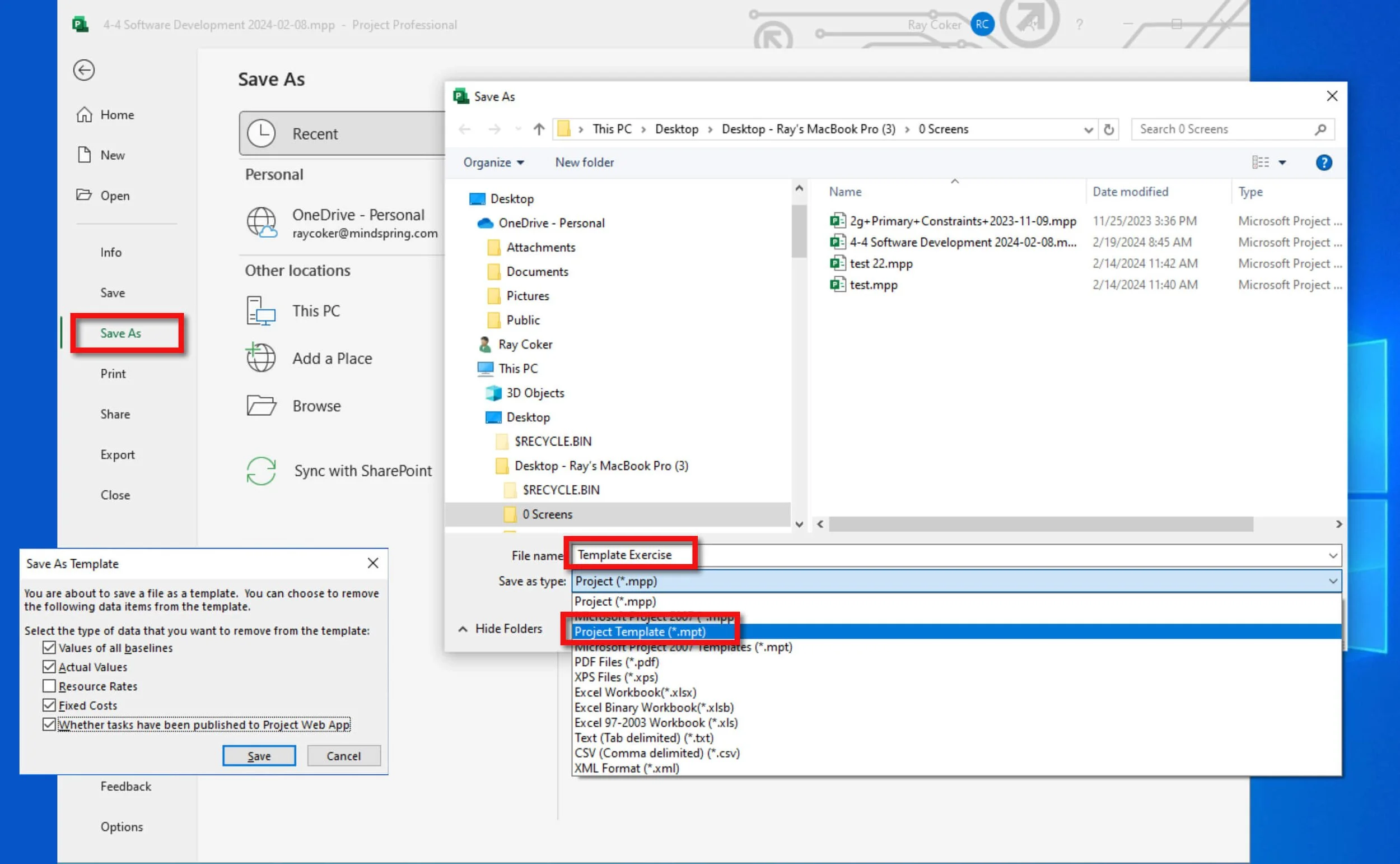Viewport: 1400px width, 864px height.
Task: Select file 2g+Primary+Constraints+2023-11-09.mpp
Action: pyautogui.click(x=954, y=221)
